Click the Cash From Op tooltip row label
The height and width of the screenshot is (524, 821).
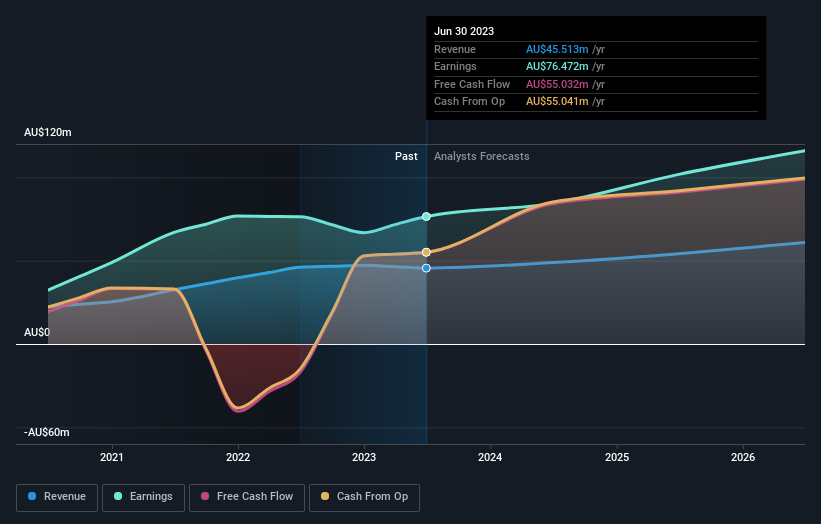[470, 102]
